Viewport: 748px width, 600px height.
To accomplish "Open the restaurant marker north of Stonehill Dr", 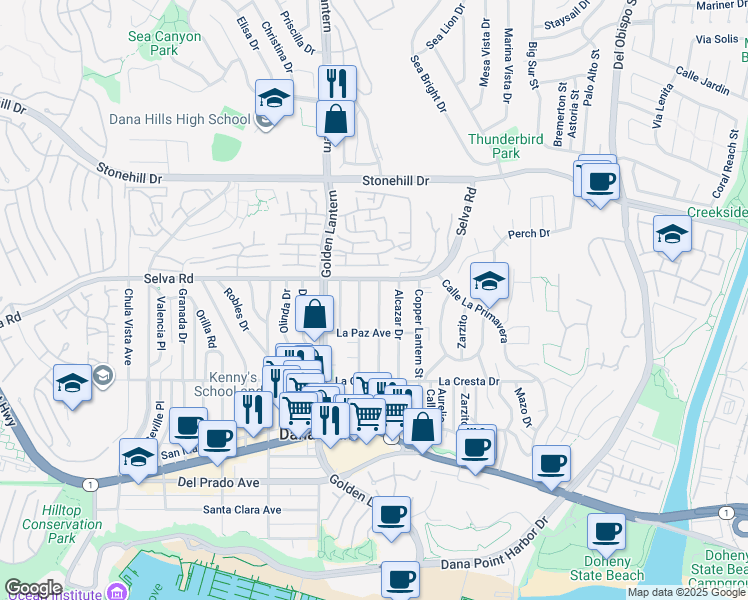I will 337,83.
